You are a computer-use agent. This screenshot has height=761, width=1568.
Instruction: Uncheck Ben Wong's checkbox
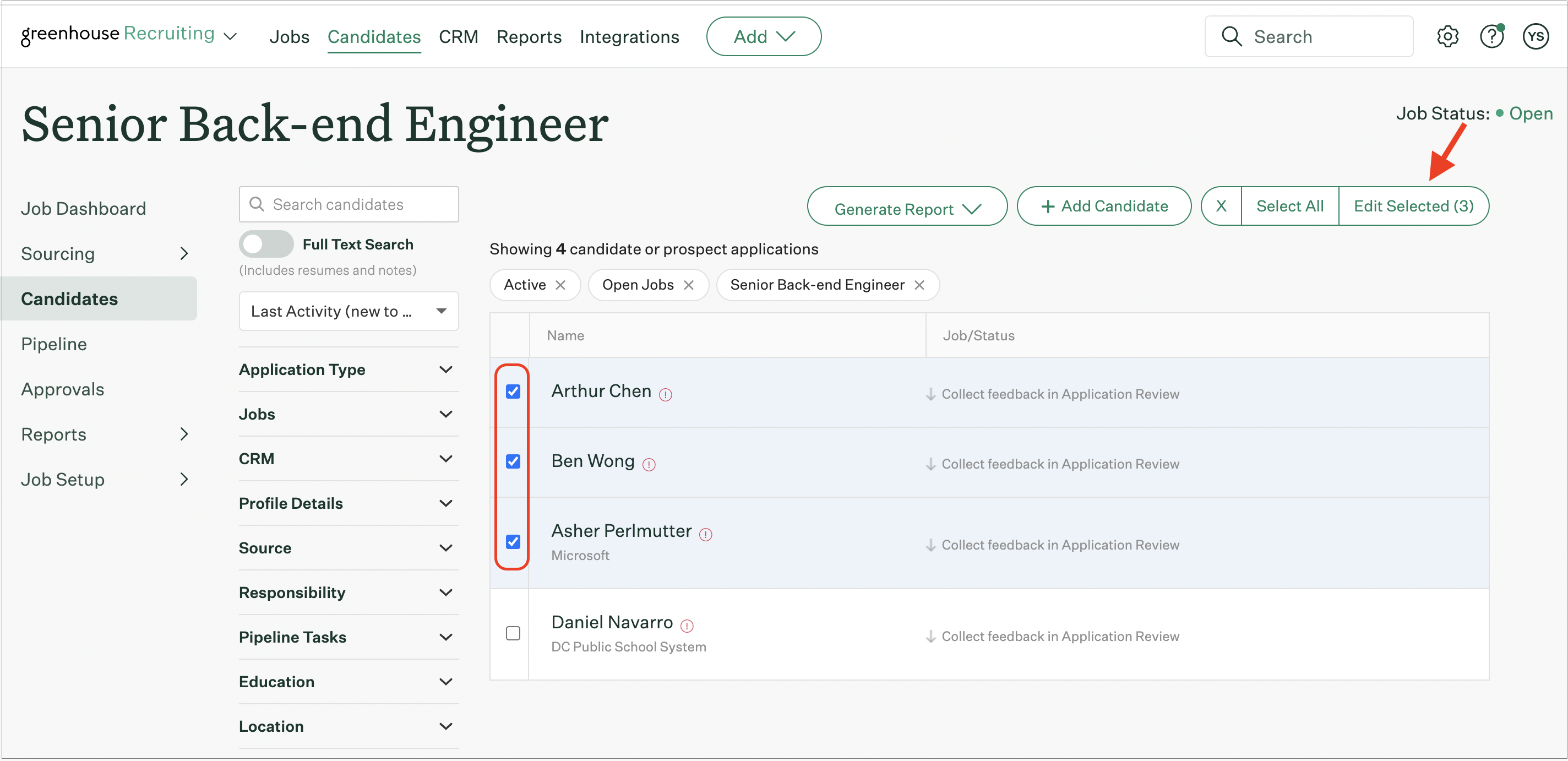tap(513, 461)
